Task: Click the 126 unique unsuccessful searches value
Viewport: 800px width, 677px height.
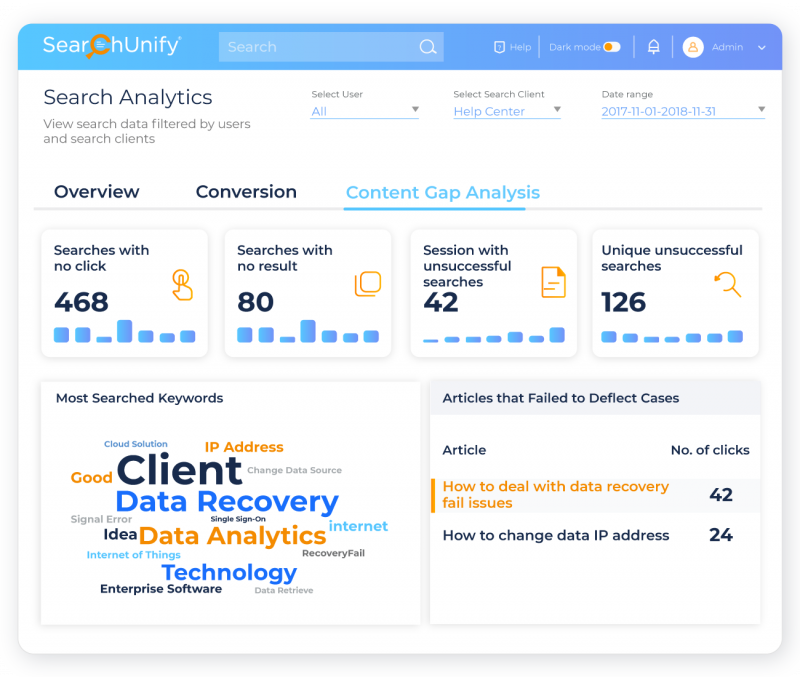Action: (623, 302)
